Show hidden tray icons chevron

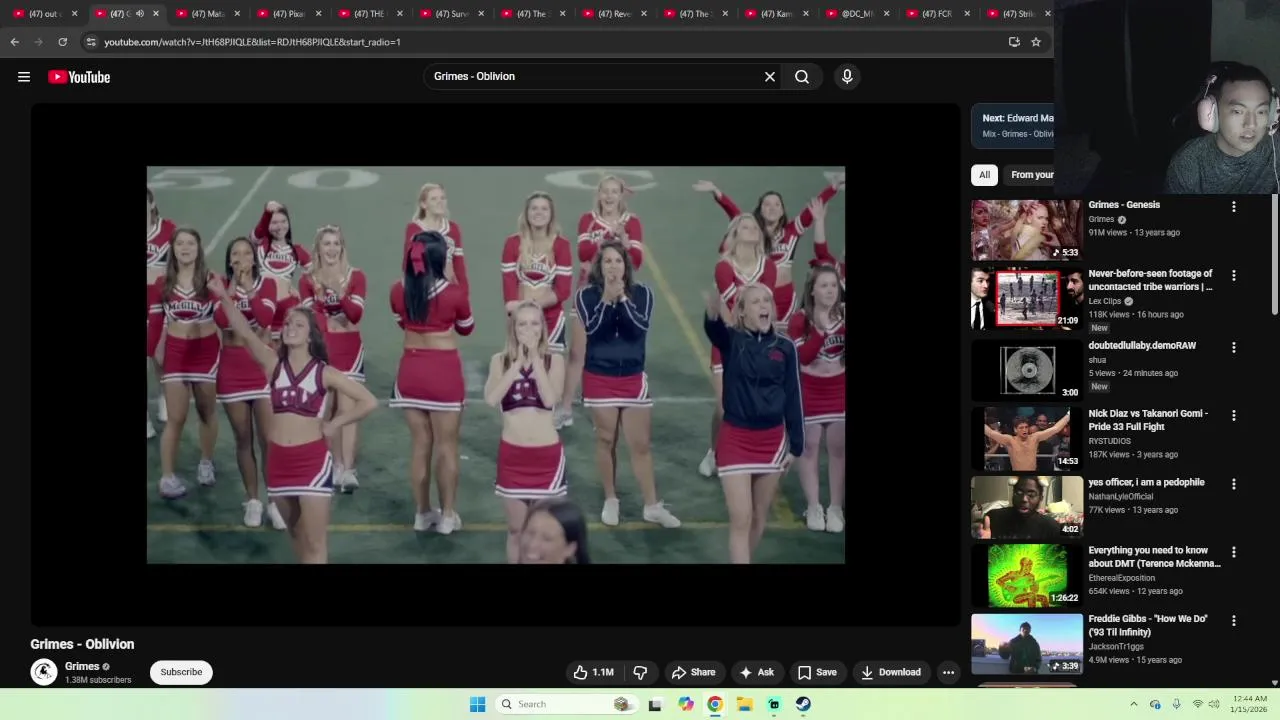point(1133,704)
